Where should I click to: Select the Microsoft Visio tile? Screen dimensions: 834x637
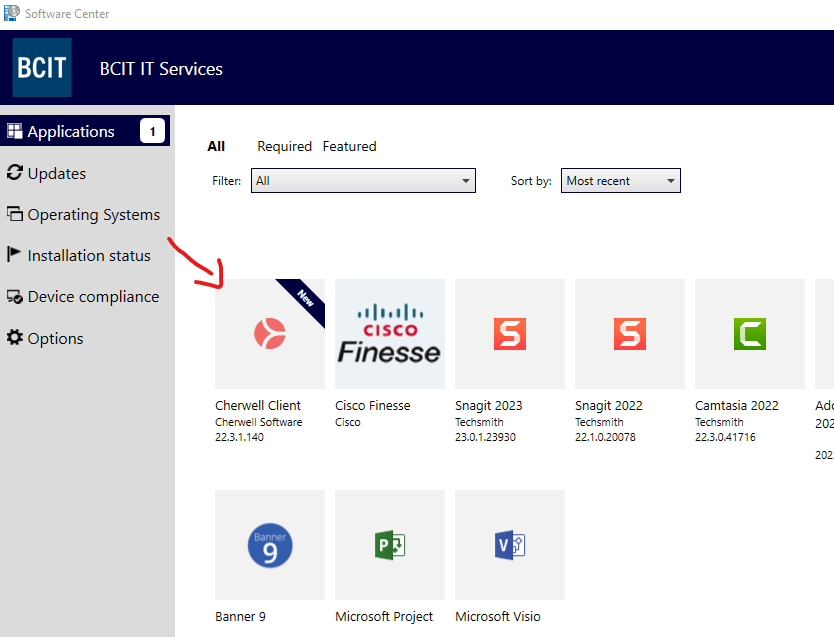point(509,545)
